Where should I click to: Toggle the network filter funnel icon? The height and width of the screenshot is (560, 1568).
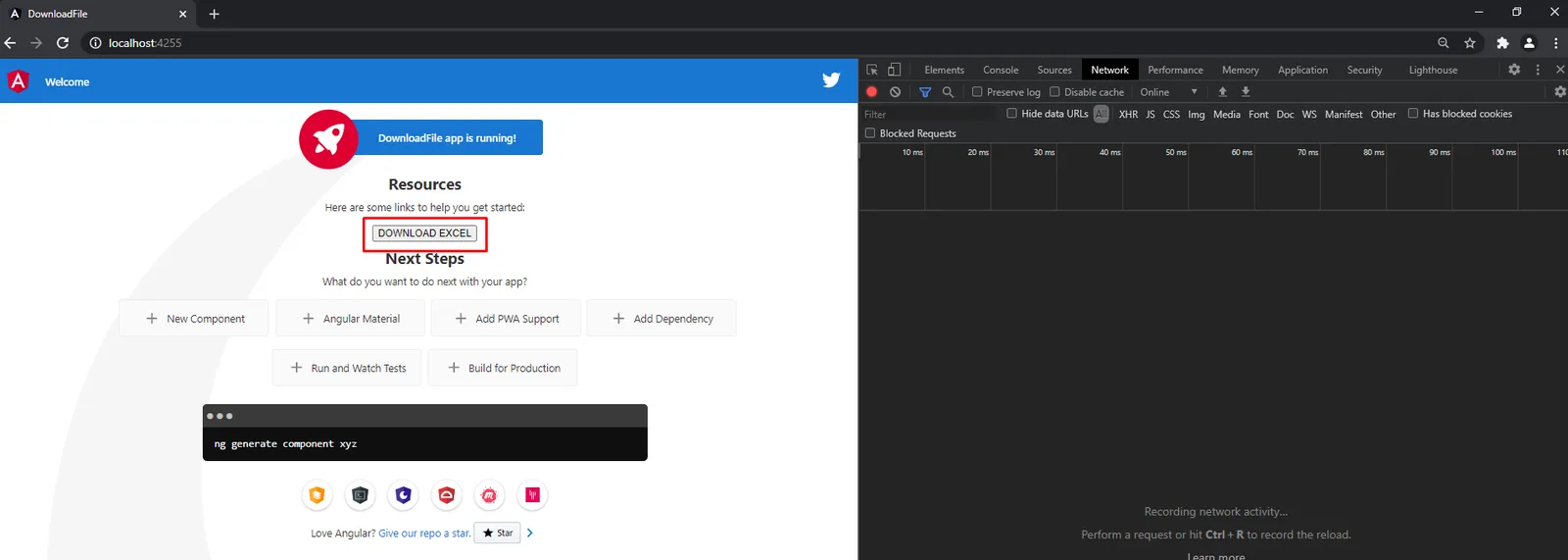[924, 91]
